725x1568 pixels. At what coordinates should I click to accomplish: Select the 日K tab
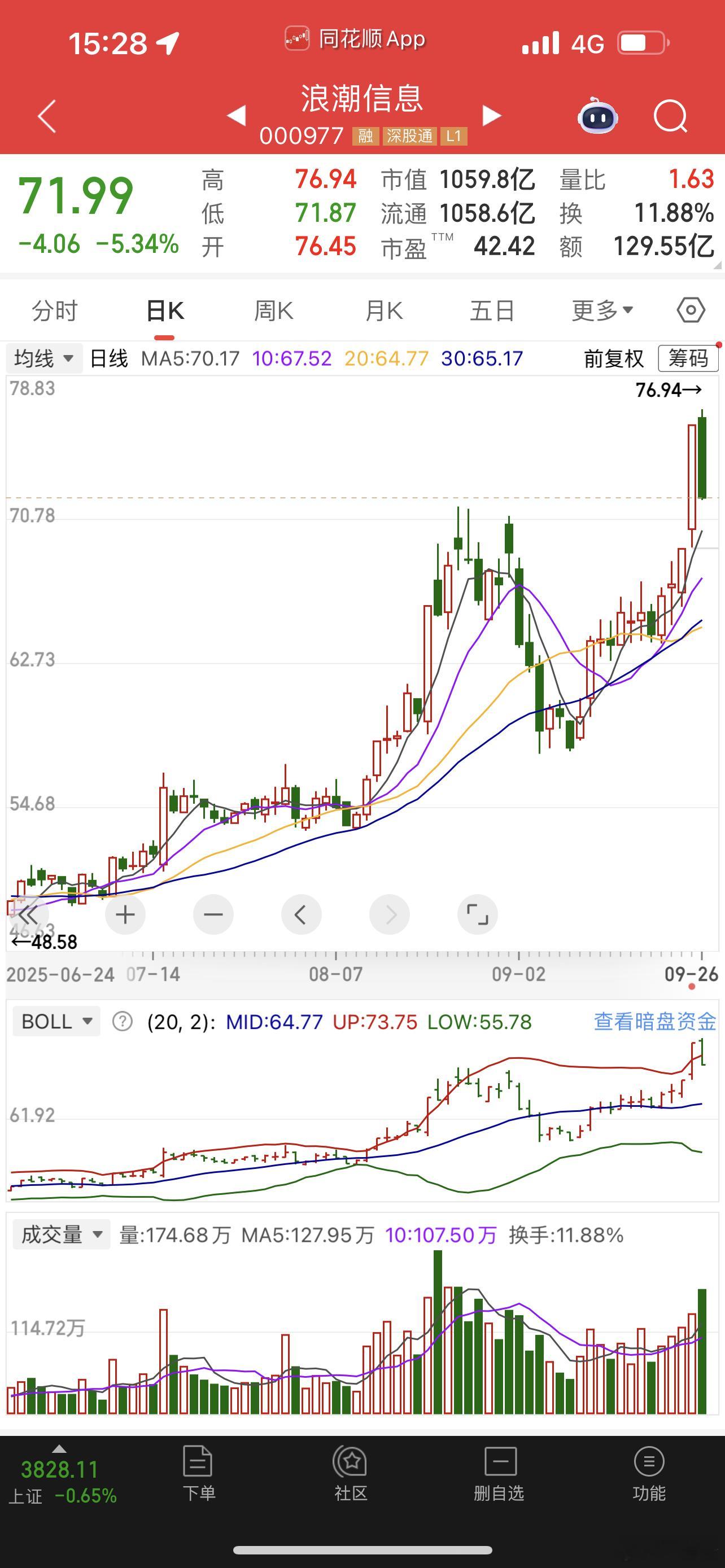click(x=165, y=310)
